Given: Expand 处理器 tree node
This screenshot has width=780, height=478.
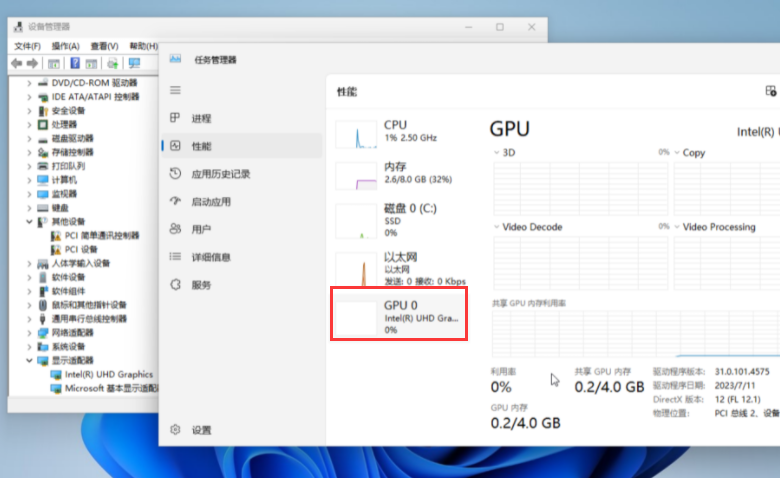Looking at the screenshot, I should tap(29, 124).
